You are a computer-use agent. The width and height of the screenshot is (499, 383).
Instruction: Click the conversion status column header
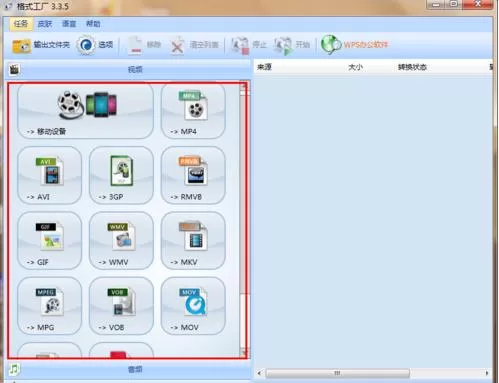pos(412,67)
